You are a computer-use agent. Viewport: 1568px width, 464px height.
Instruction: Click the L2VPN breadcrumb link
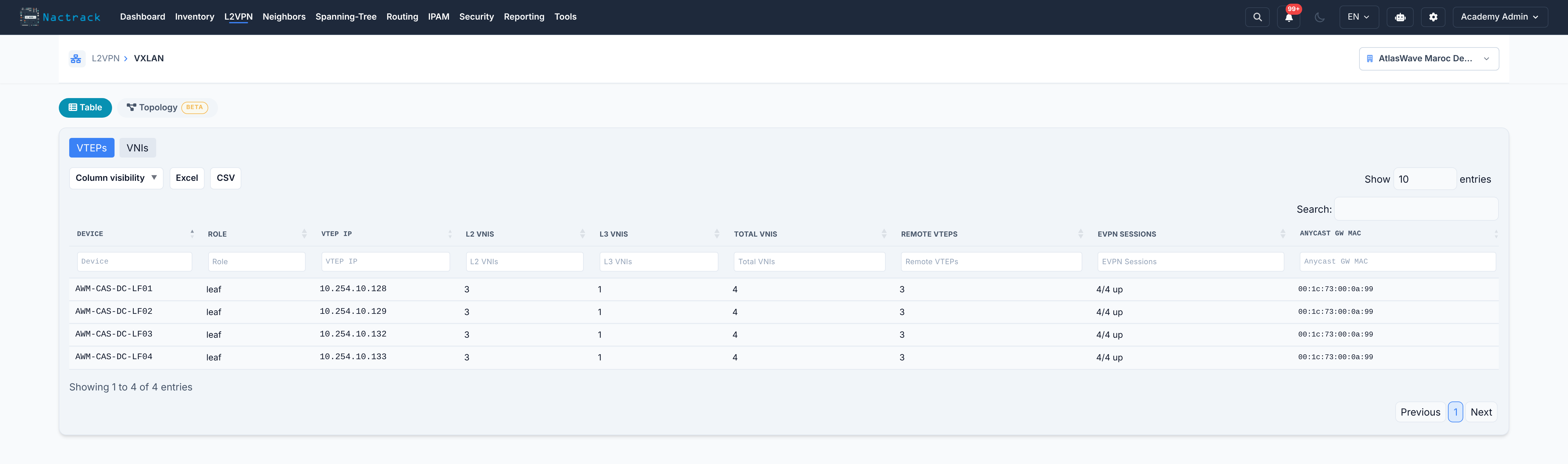tap(105, 59)
